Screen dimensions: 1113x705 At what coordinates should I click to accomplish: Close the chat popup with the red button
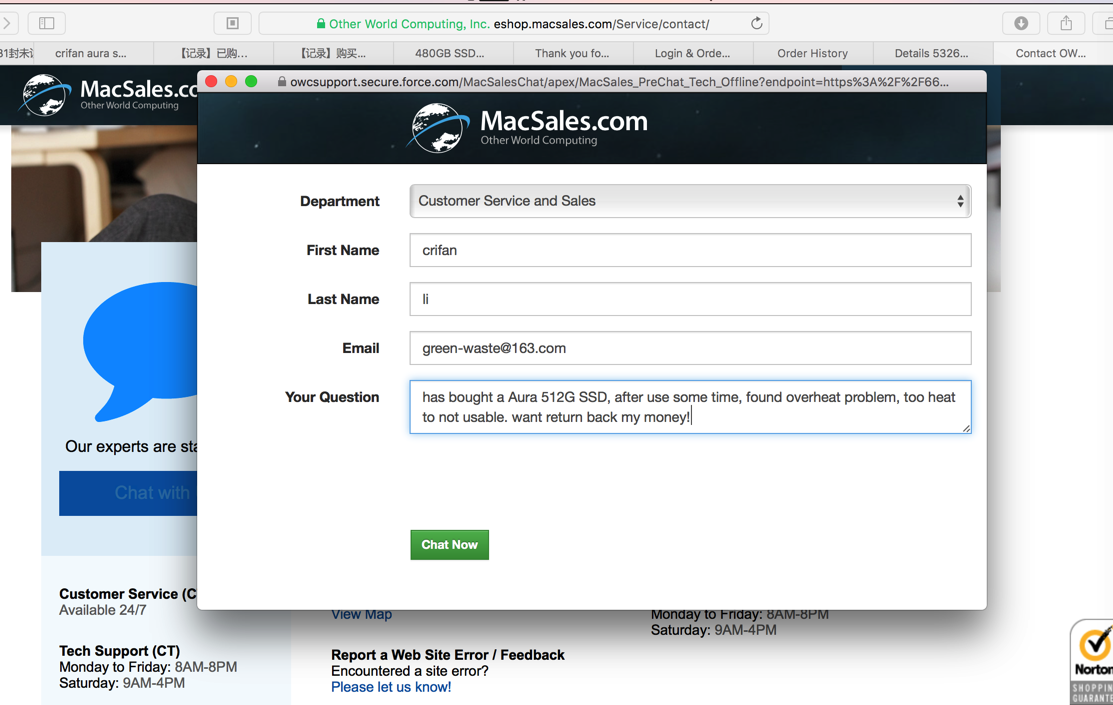click(x=212, y=82)
